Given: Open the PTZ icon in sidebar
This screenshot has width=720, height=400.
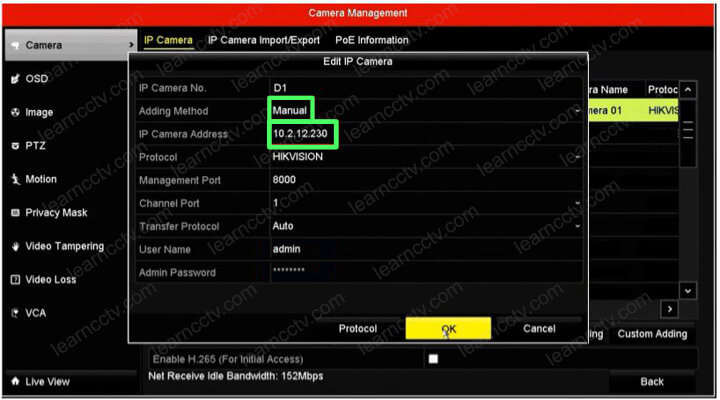Looking at the screenshot, I should [14, 146].
